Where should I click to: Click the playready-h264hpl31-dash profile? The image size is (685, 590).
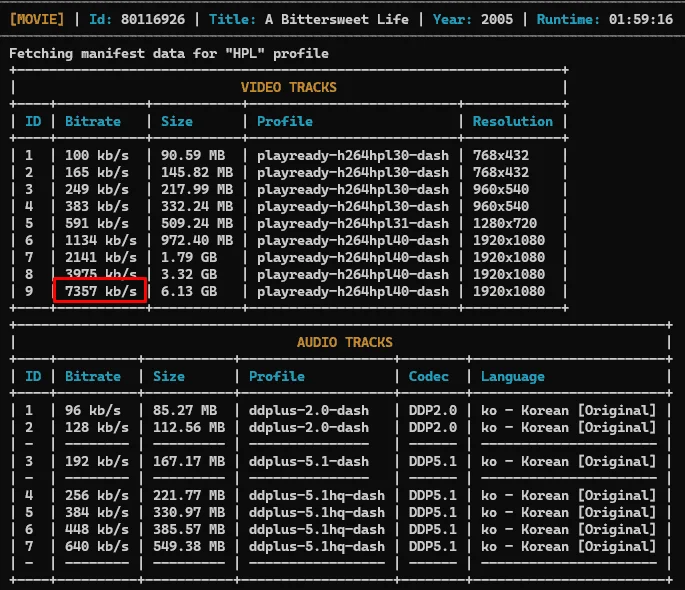[x=353, y=224]
